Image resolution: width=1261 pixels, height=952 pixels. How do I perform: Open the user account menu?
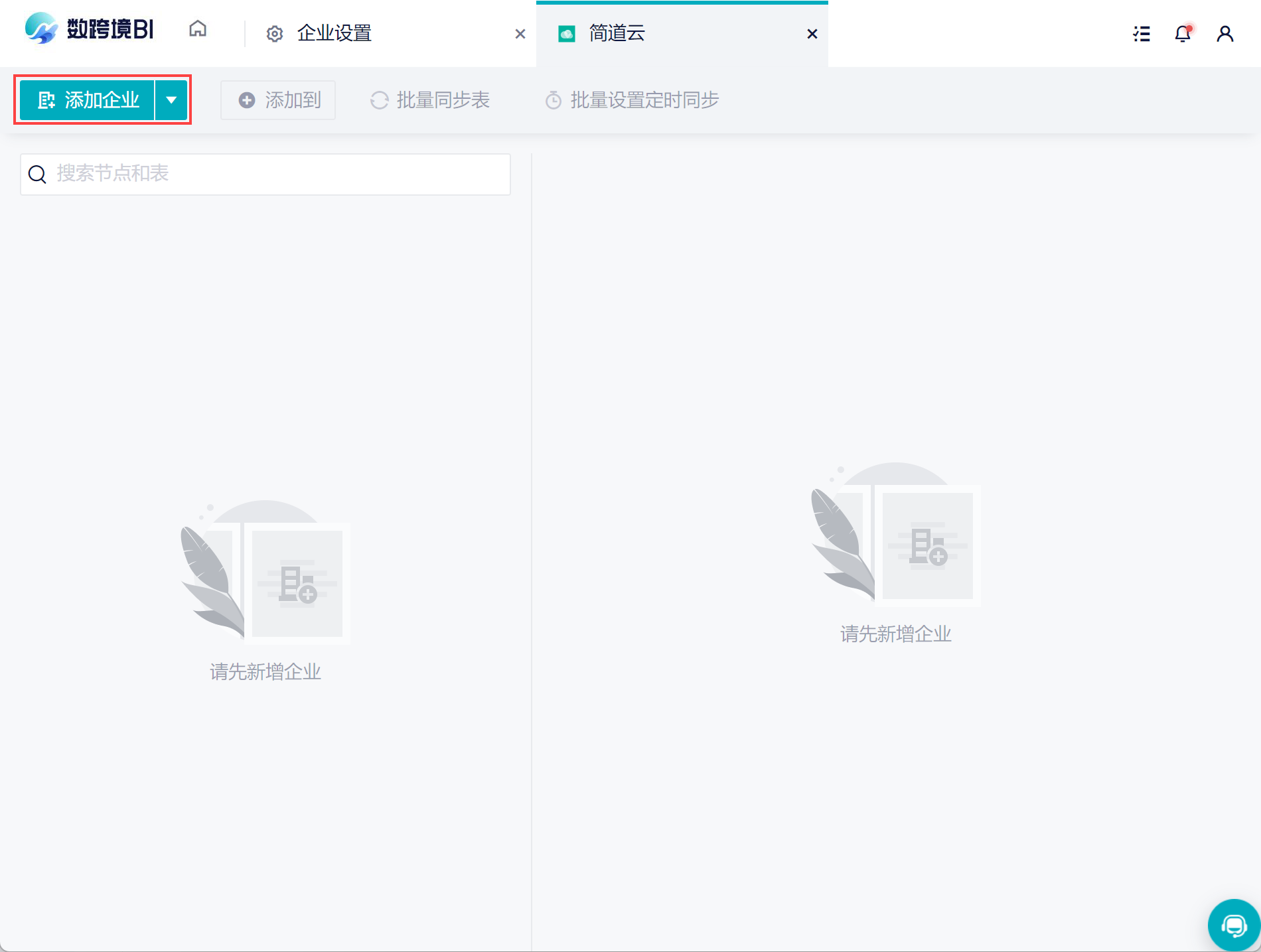pos(1225,34)
